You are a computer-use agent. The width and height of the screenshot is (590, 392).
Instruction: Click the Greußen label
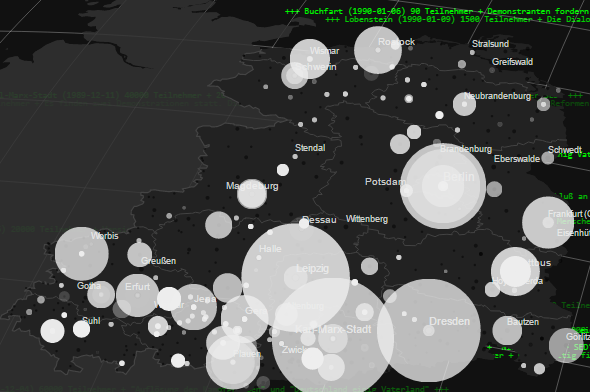[x=158, y=261]
